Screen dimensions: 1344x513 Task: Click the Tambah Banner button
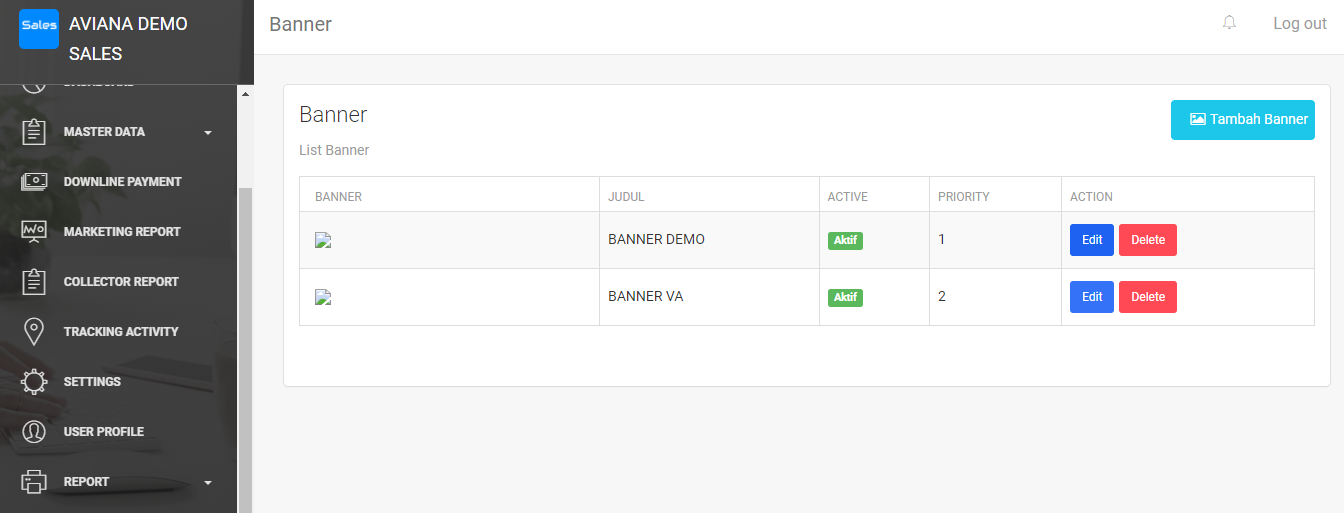(1242, 120)
